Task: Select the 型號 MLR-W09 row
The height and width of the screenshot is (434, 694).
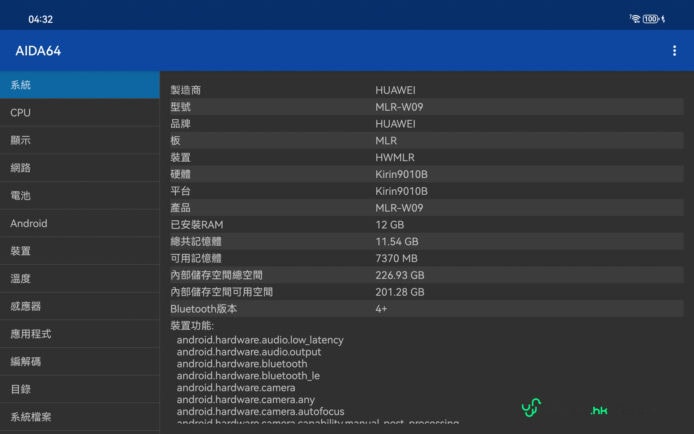Action: pos(427,107)
